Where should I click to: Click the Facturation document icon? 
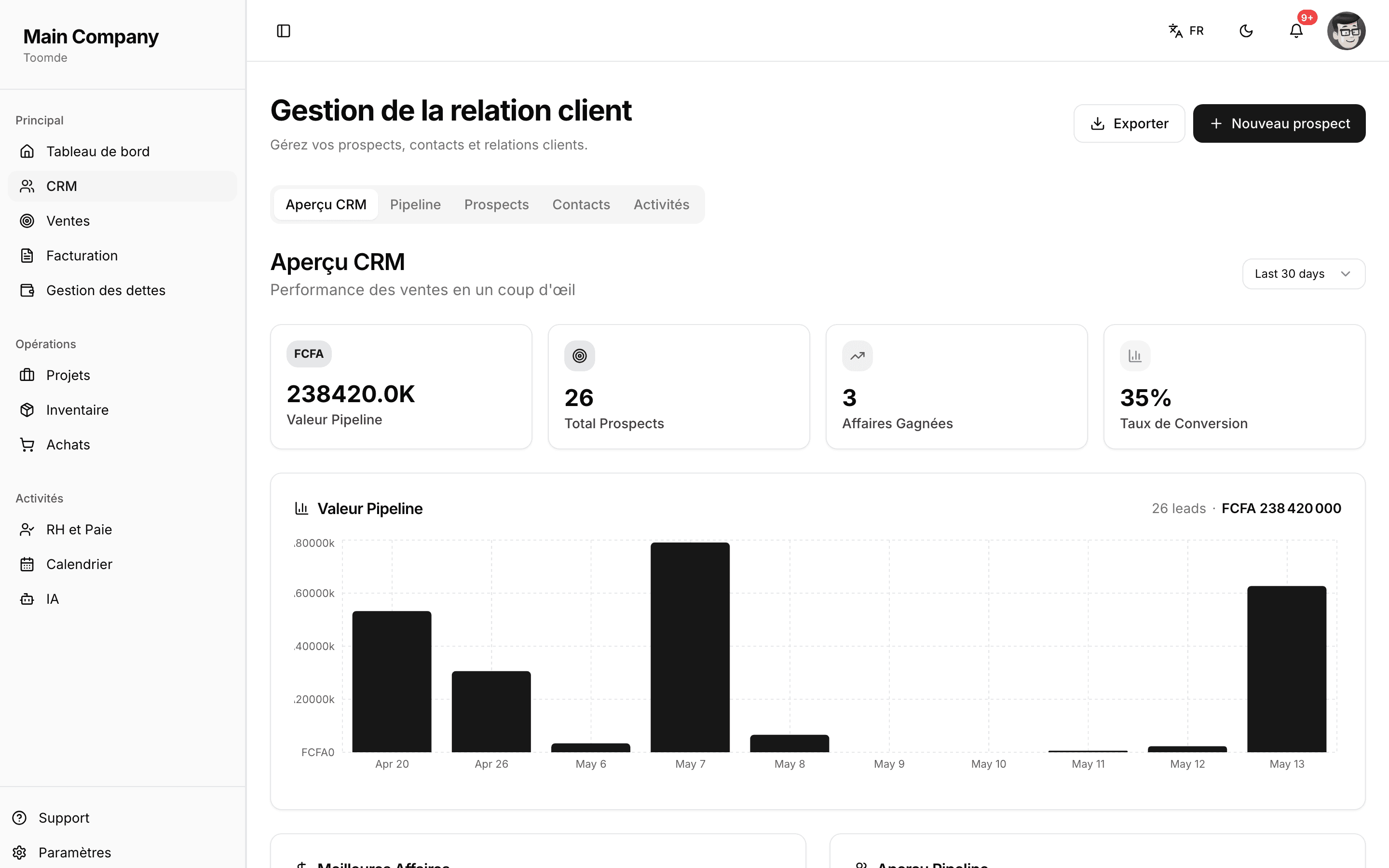pyautogui.click(x=27, y=256)
